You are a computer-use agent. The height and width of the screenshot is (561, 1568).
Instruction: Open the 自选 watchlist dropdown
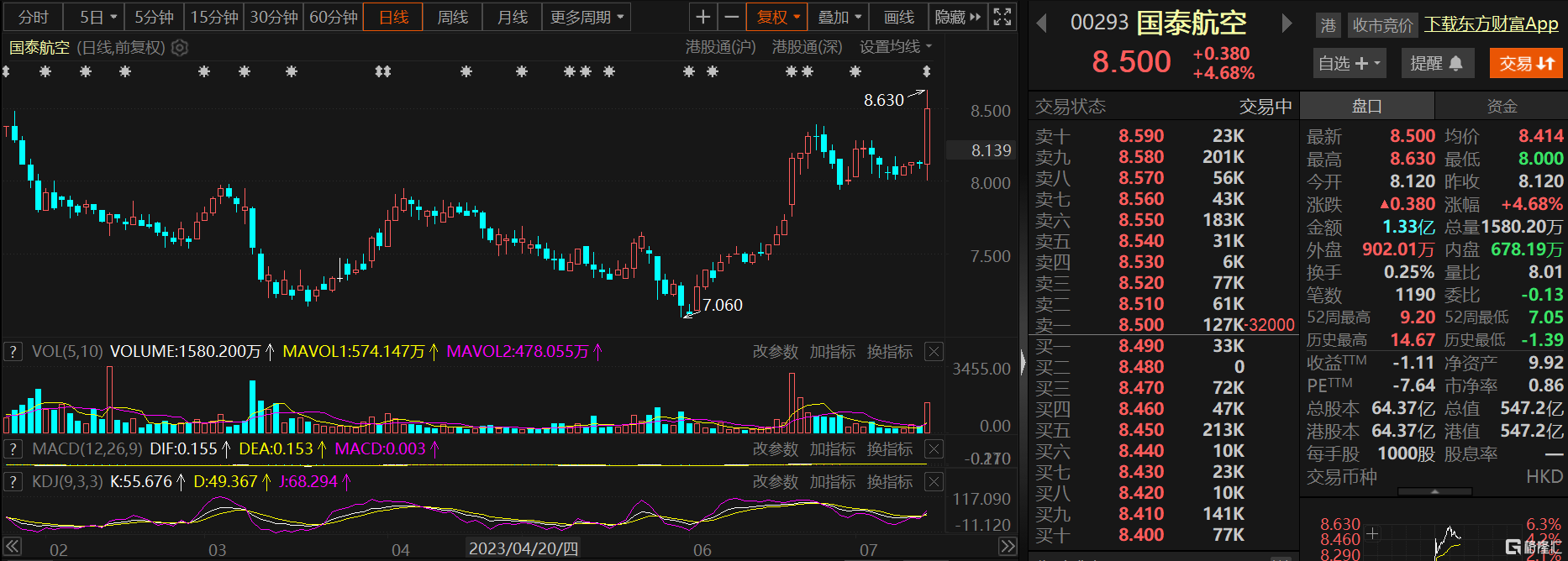[1349, 63]
